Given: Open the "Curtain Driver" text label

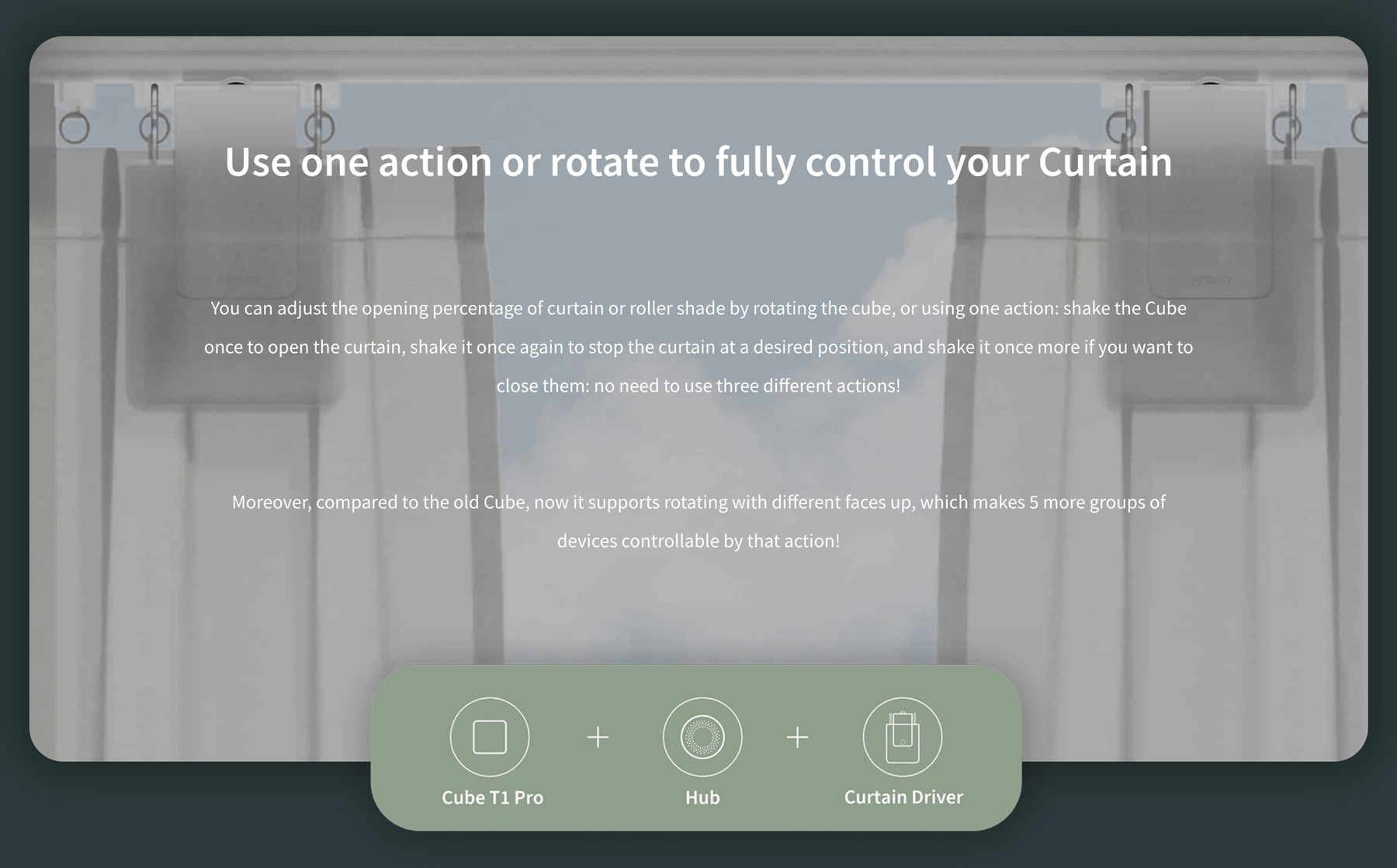Looking at the screenshot, I should pyautogui.click(x=903, y=797).
